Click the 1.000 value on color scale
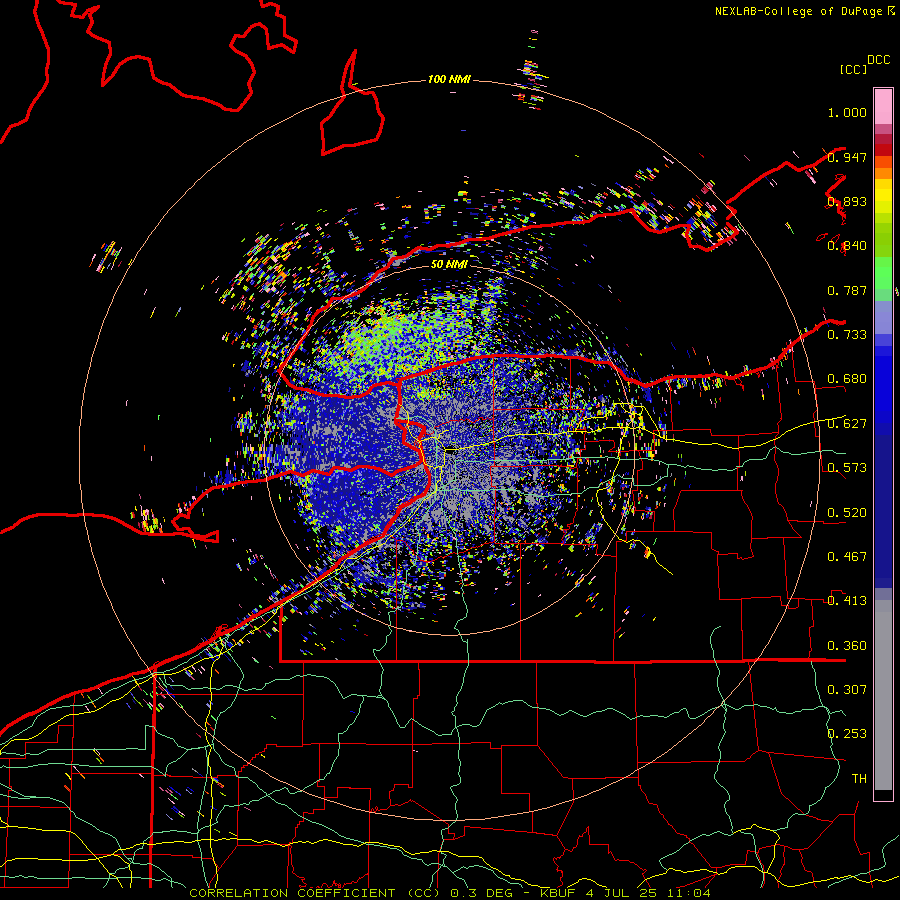Image resolution: width=900 pixels, height=900 pixels. 847,112
